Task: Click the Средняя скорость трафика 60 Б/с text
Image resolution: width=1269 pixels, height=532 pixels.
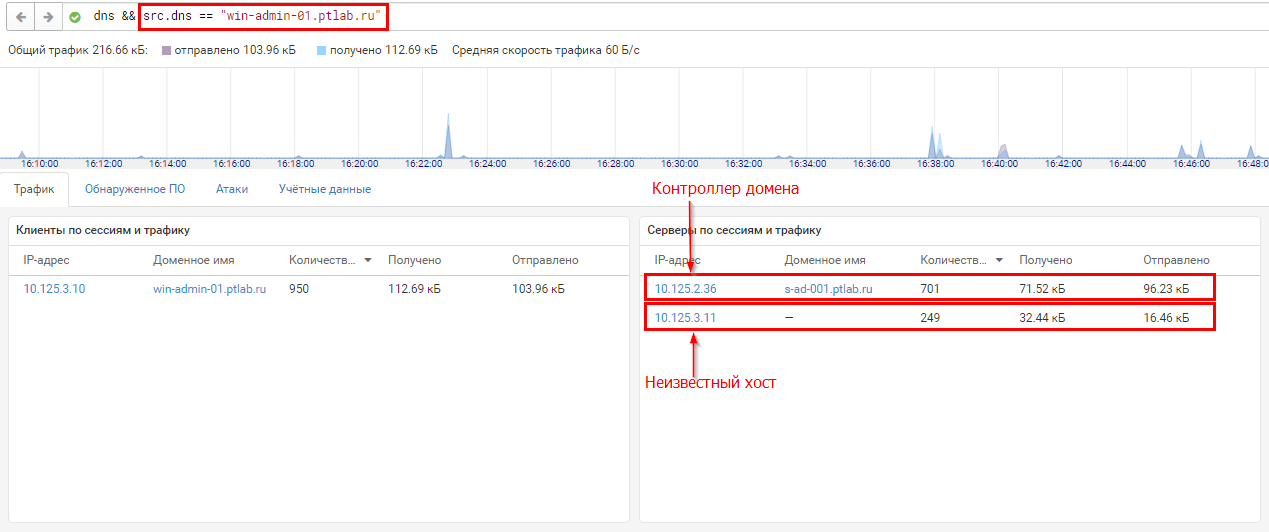Action: 546,49
